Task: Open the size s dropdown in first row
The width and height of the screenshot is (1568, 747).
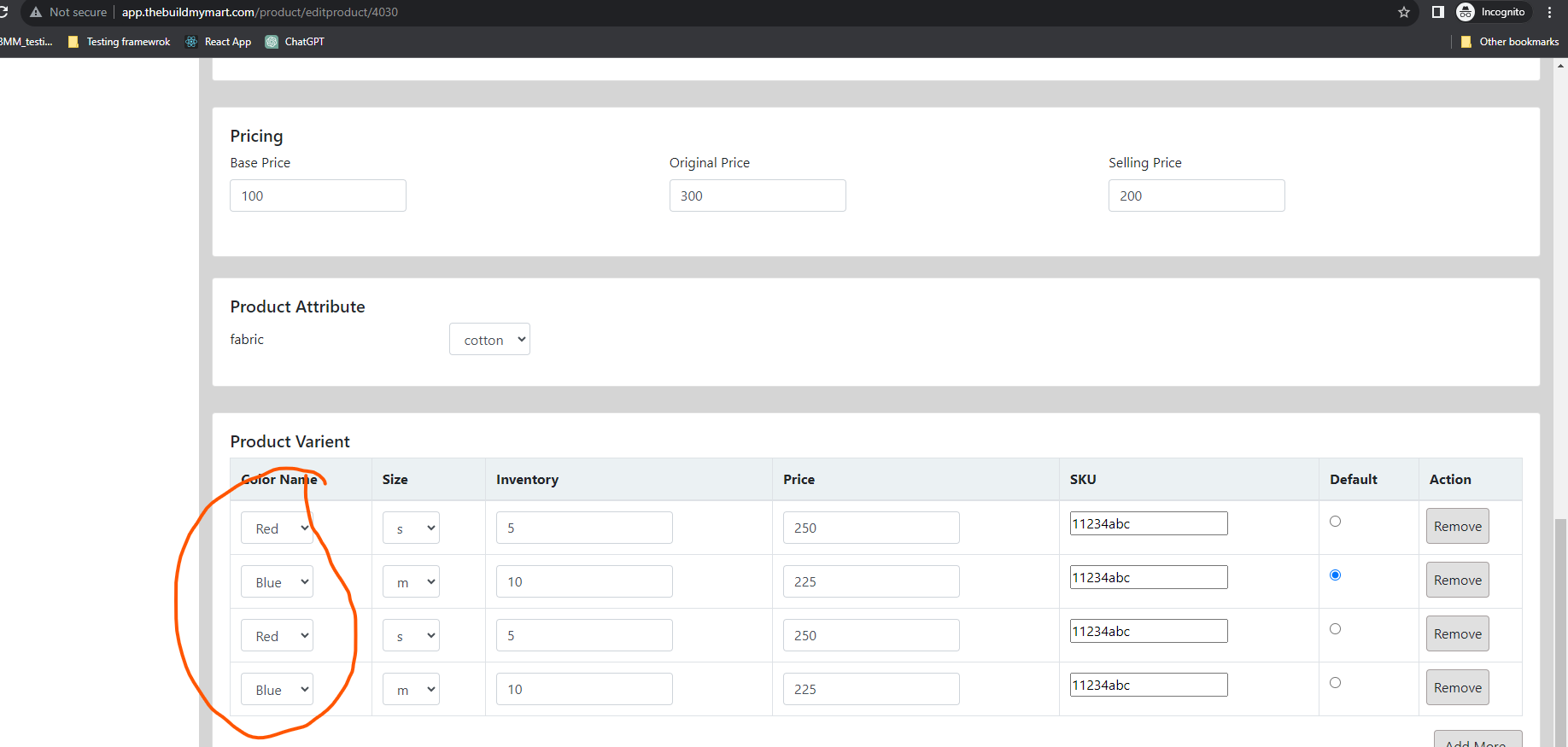Action: pos(411,528)
